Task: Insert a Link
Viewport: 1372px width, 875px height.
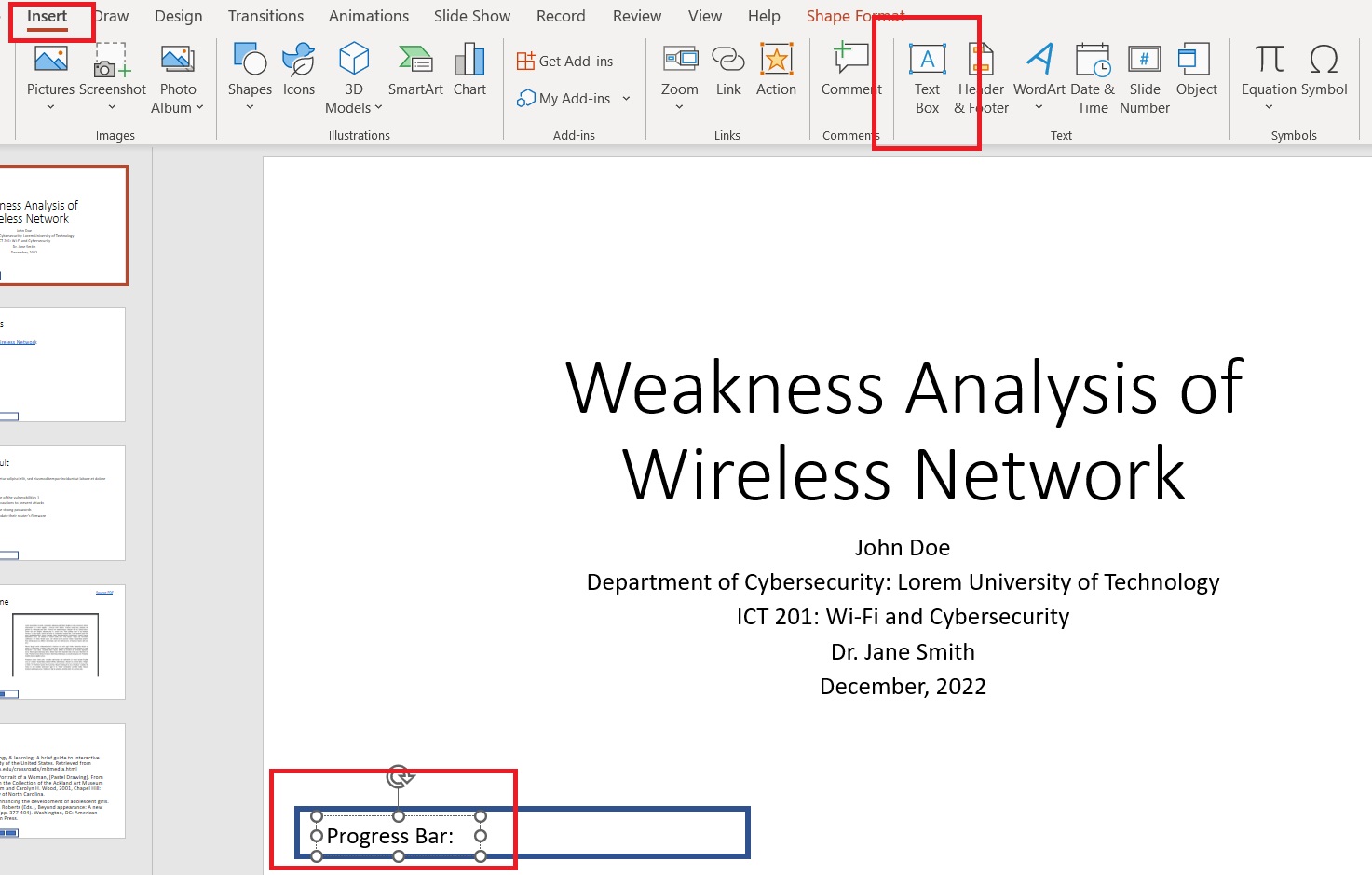Action: [727, 75]
